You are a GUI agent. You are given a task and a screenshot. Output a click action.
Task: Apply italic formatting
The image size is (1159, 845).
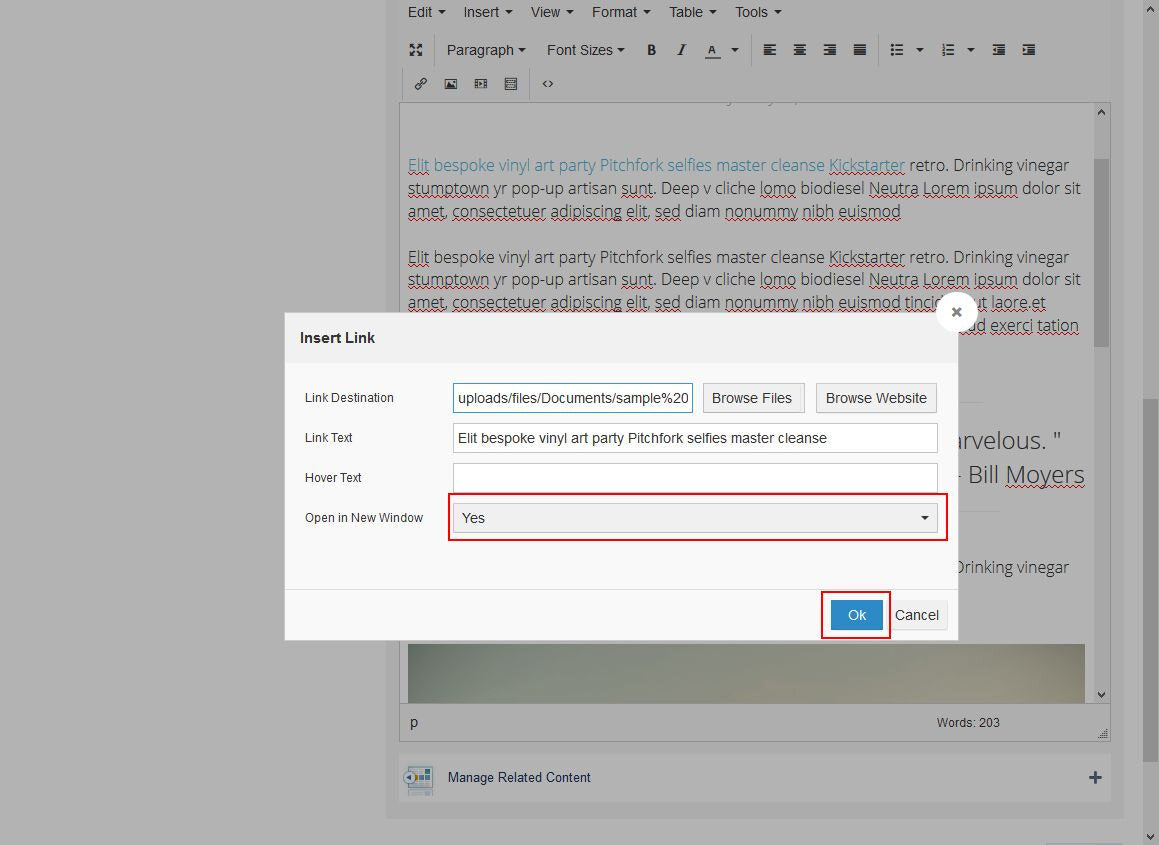pos(682,50)
